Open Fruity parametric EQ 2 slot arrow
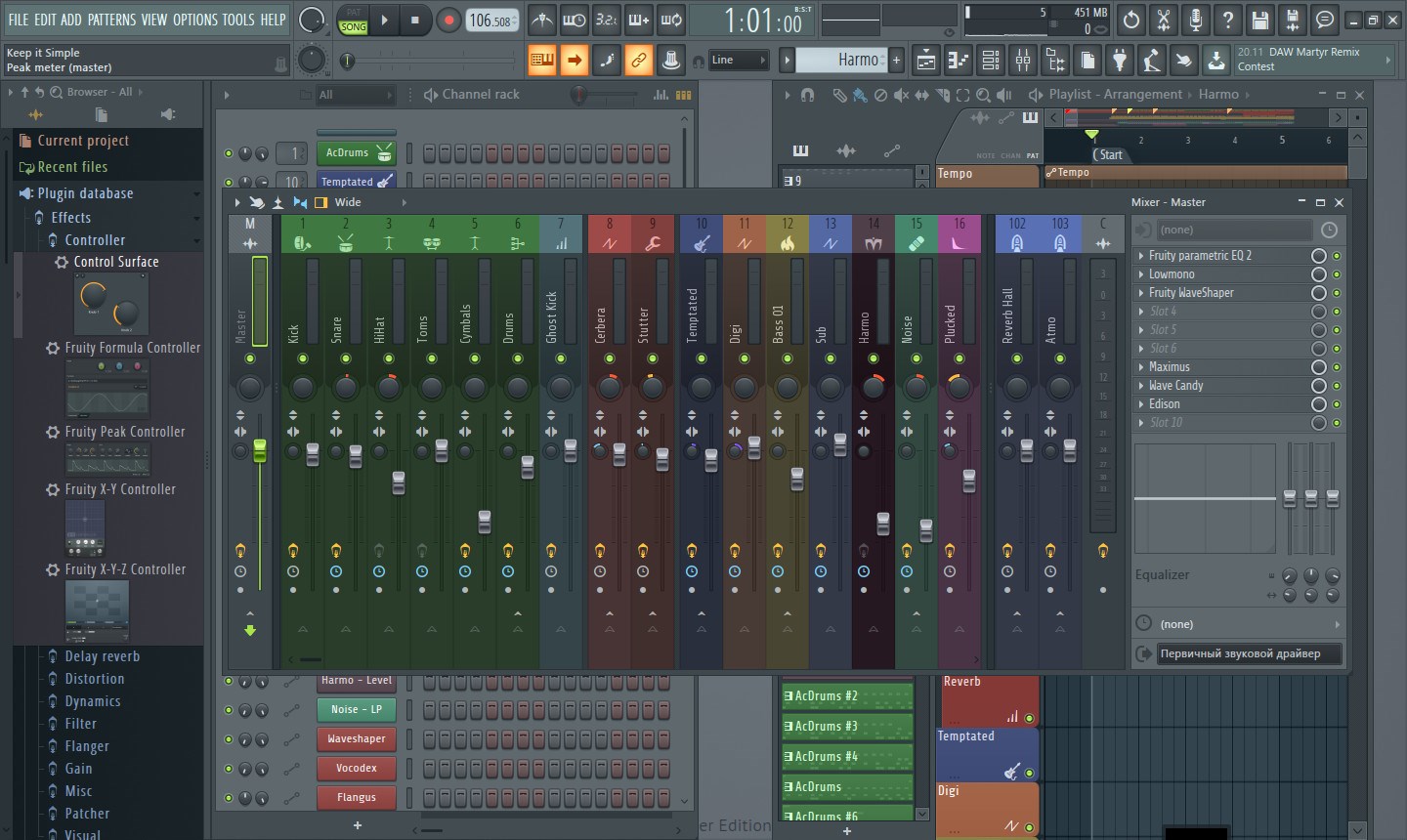The width and height of the screenshot is (1407, 840). 1141,256
